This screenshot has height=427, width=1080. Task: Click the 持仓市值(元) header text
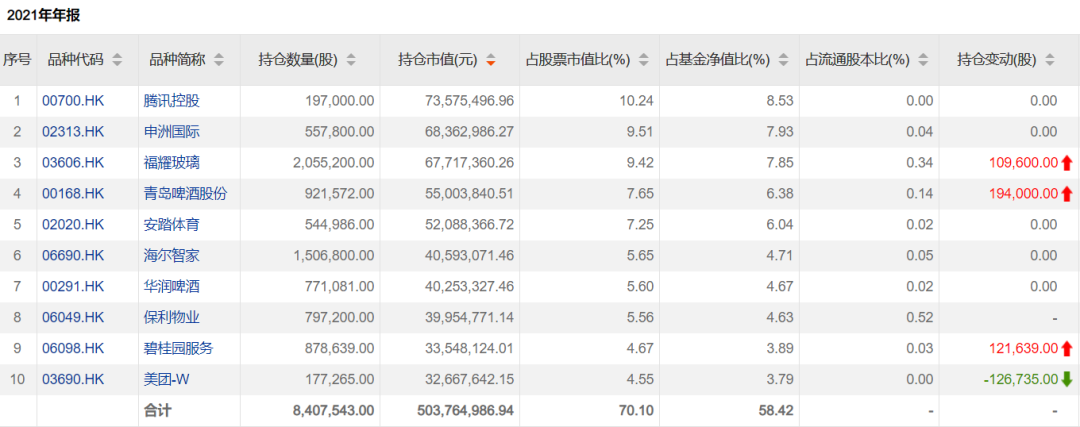(x=438, y=60)
